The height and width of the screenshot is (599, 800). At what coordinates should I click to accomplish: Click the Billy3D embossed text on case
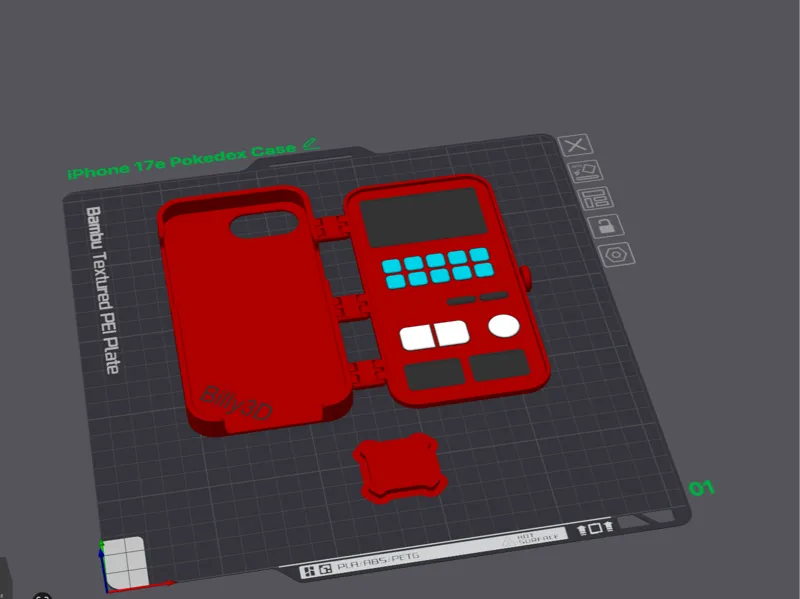(236, 403)
